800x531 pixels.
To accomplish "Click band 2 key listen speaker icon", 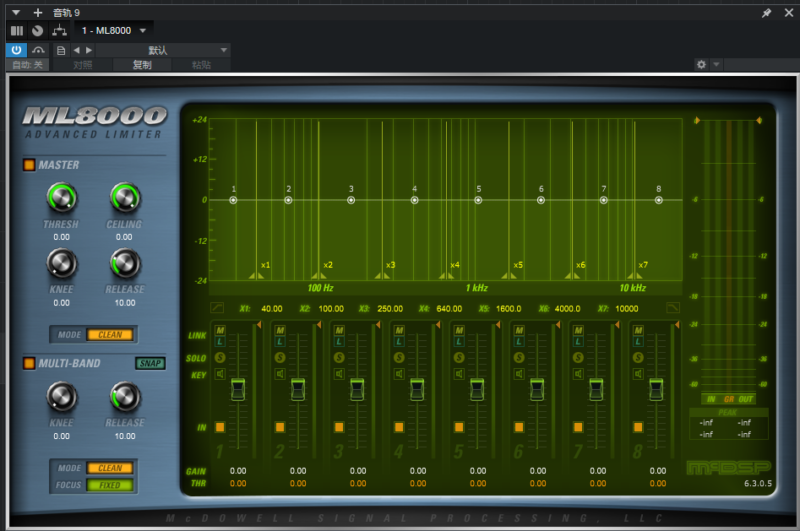I will [x=281, y=375].
